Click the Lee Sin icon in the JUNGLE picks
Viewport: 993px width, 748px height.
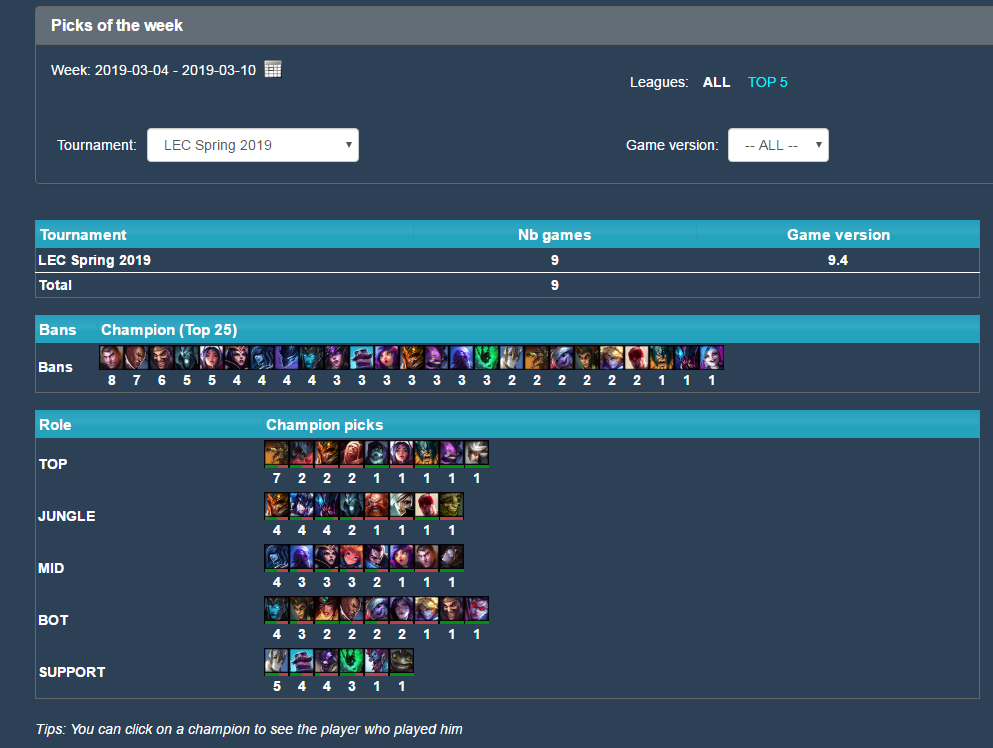[427, 505]
